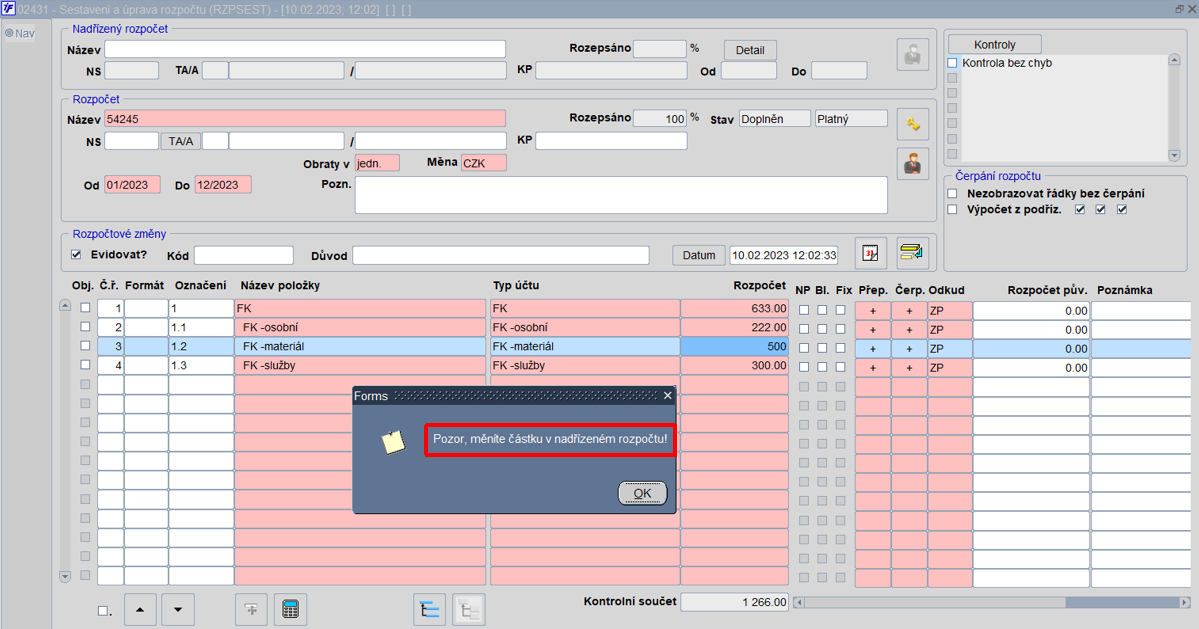Uncheck the Evidovat? checkbox

76,255
